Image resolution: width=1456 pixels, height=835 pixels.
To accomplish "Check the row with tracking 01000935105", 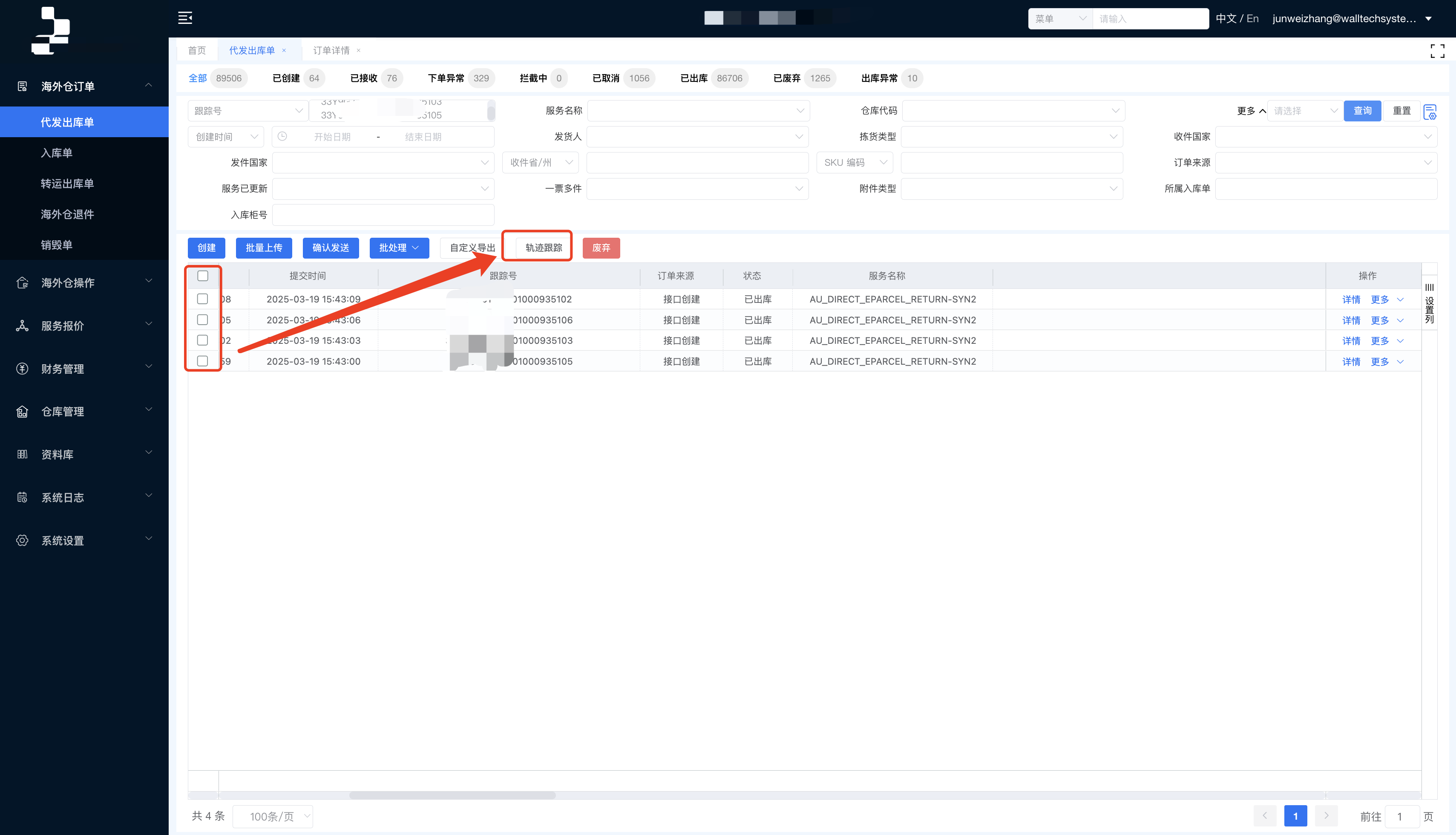I will (202, 361).
